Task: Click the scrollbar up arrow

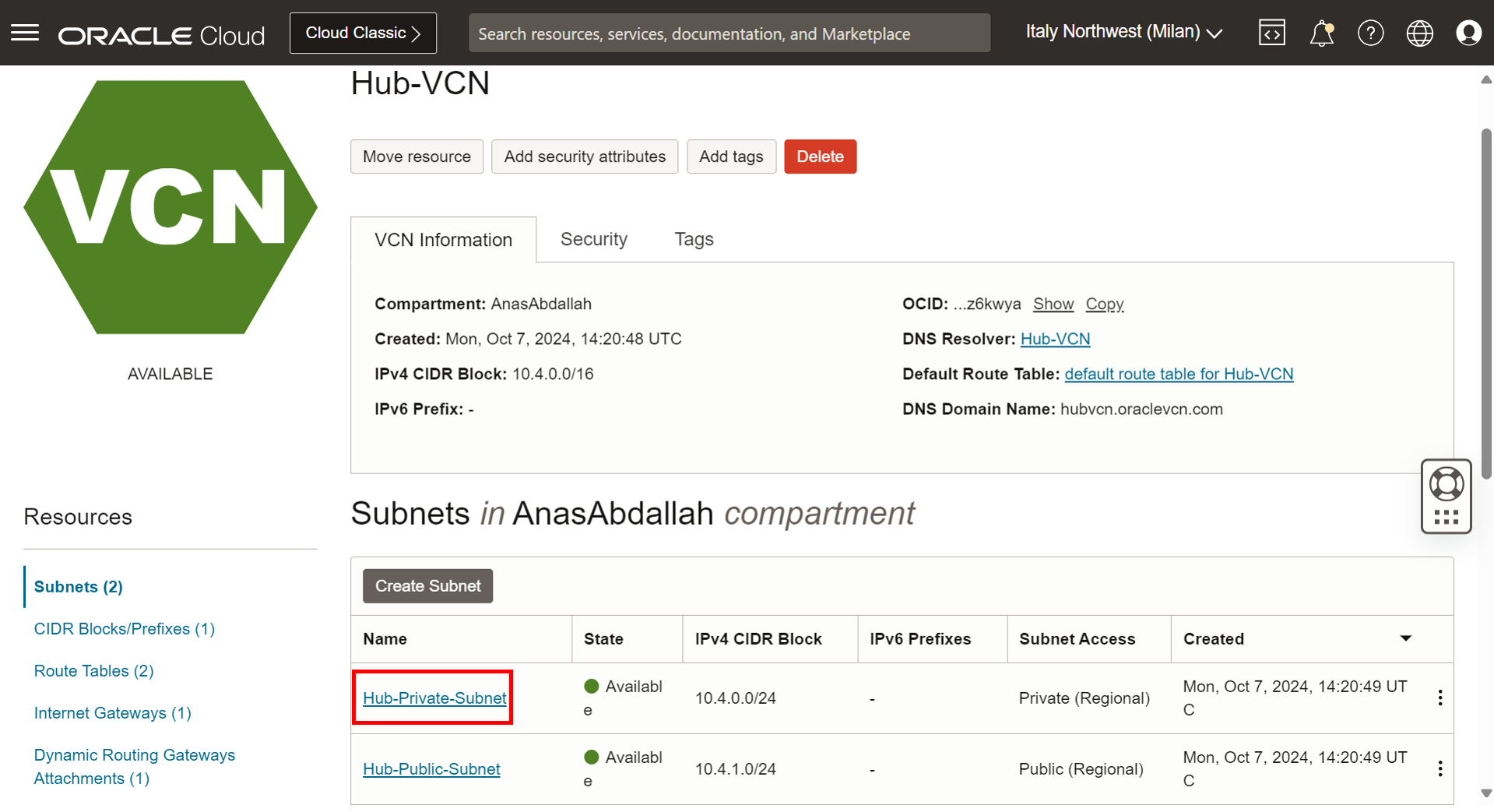Action: [x=1486, y=79]
